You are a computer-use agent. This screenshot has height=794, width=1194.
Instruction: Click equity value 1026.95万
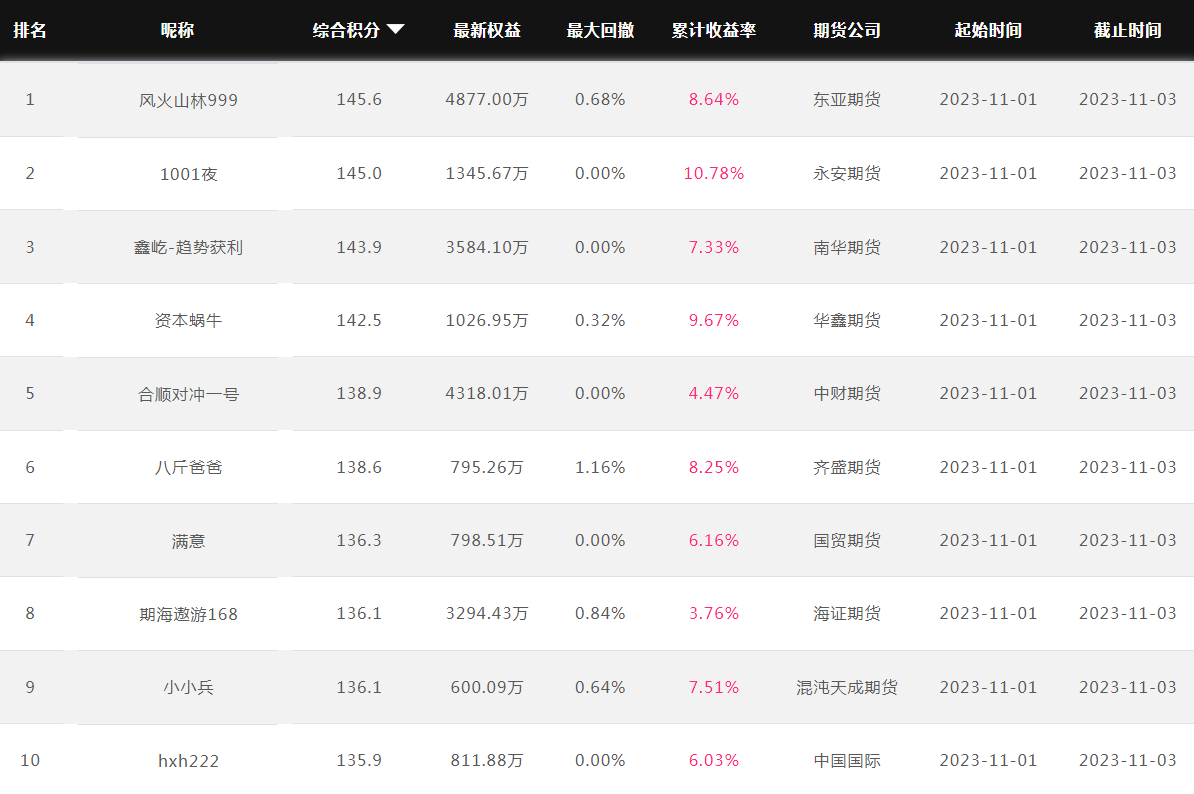coord(487,320)
